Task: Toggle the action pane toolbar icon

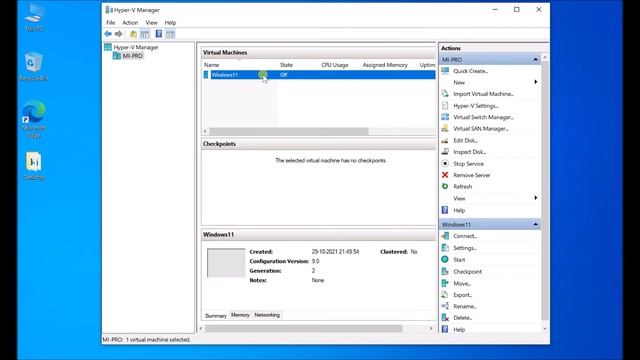Action: point(171,34)
